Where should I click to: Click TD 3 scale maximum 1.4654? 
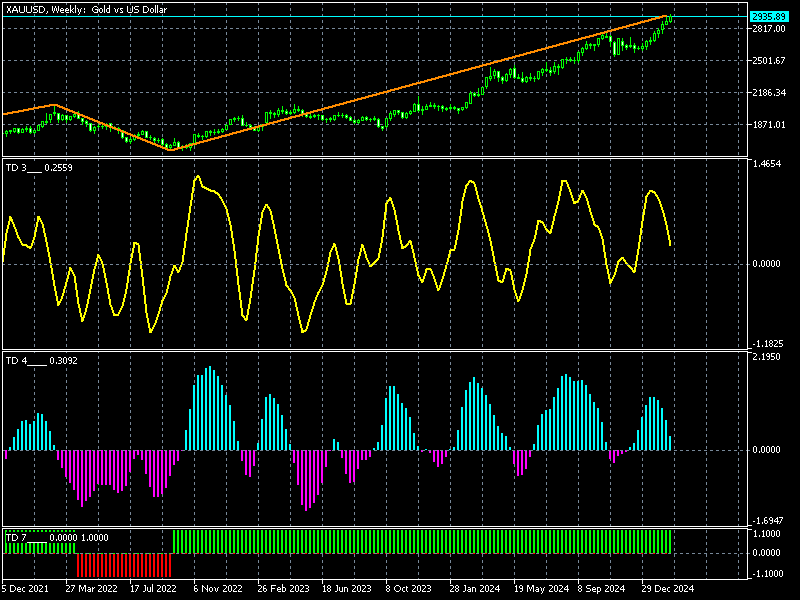(767, 164)
